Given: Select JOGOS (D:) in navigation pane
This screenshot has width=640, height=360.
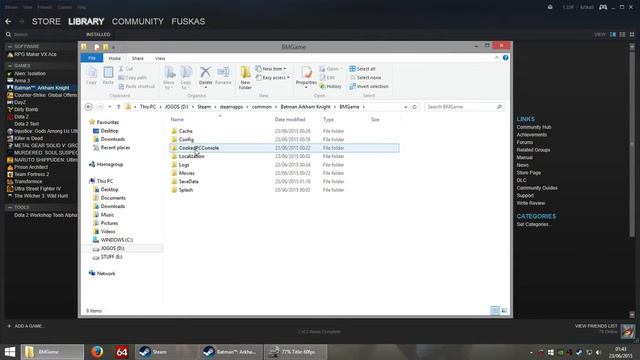Looking at the screenshot, I should click(112, 248).
